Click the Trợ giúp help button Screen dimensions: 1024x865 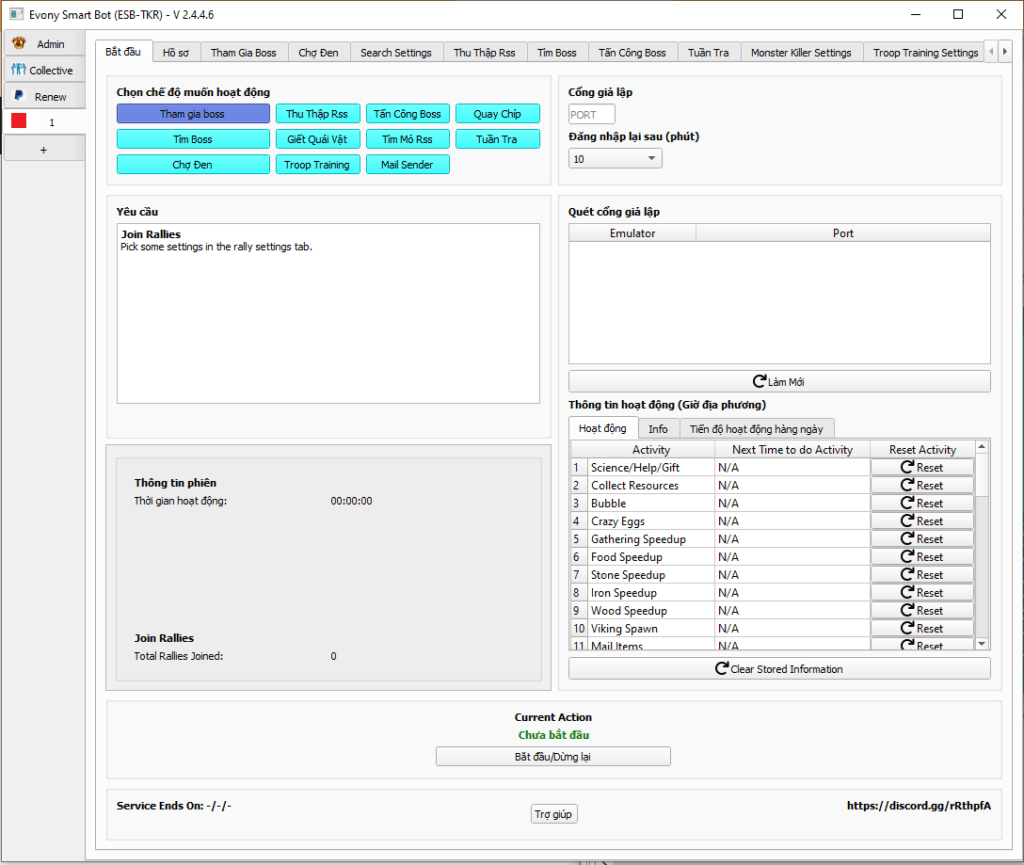(554, 814)
